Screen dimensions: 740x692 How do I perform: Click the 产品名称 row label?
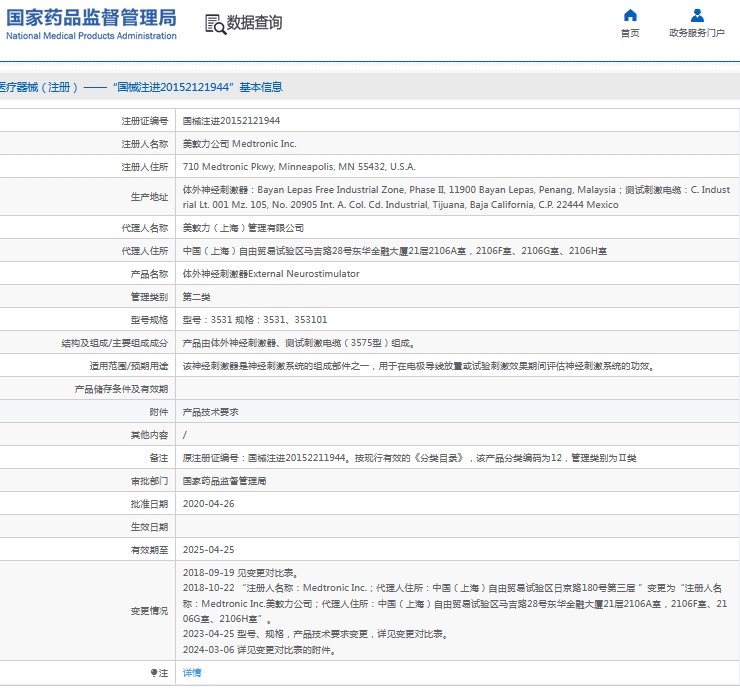click(x=149, y=274)
